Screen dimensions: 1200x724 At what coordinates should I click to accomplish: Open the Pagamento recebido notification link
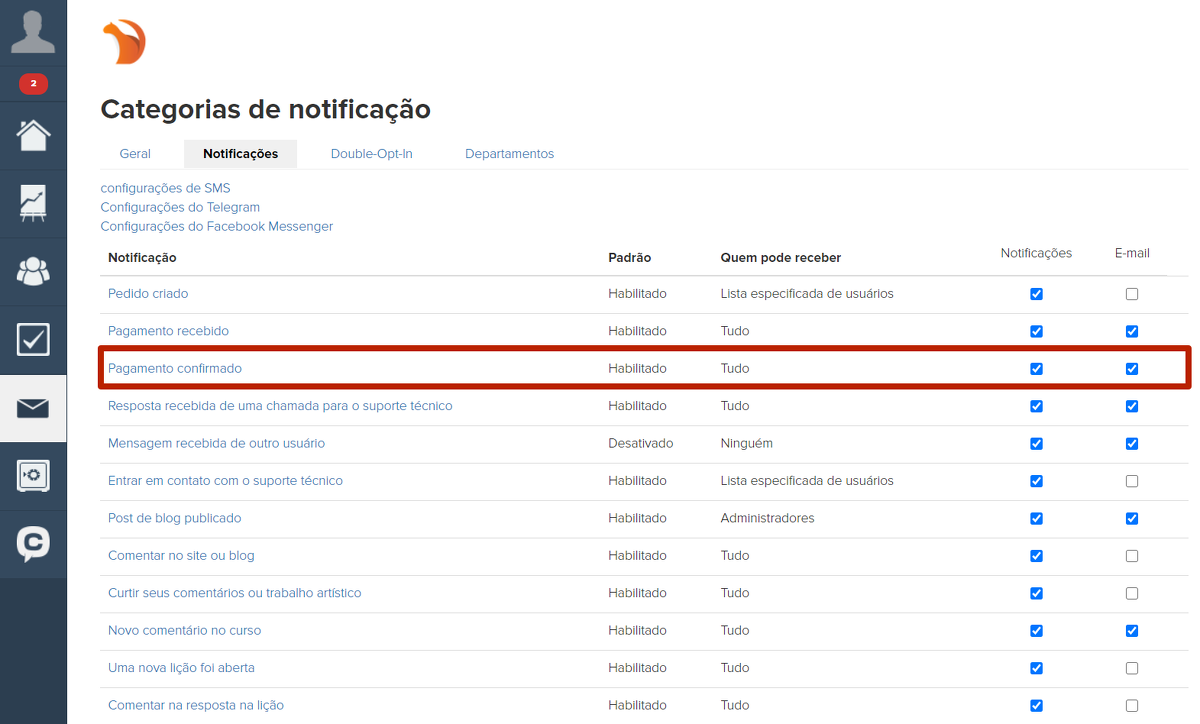click(168, 331)
